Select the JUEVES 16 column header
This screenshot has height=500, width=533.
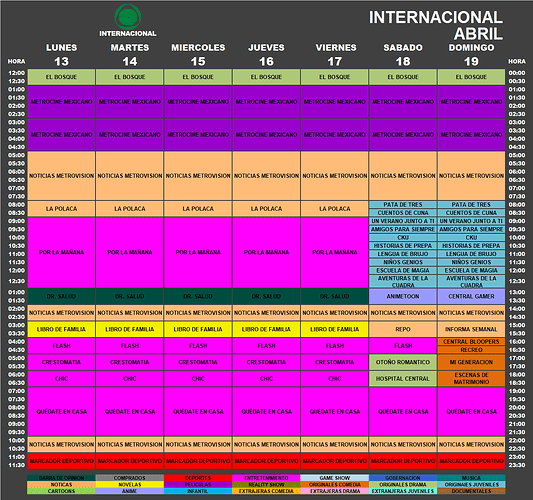coord(266,54)
